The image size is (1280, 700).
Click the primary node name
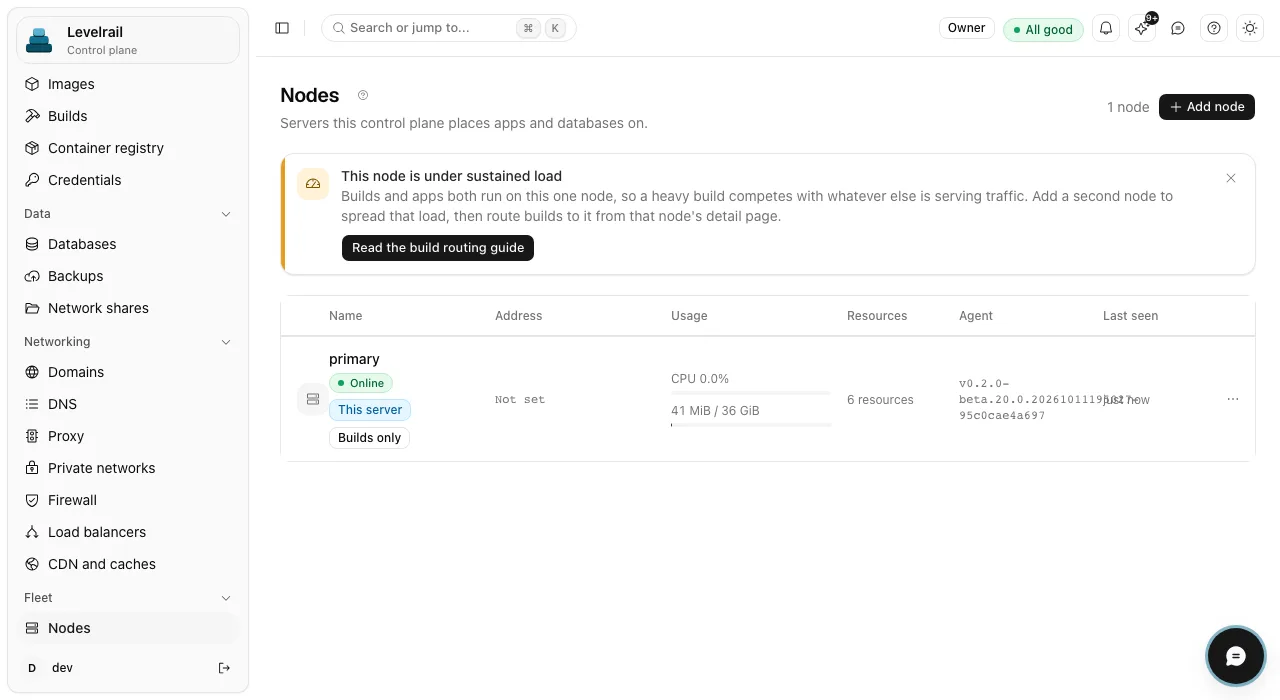coord(354,359)
